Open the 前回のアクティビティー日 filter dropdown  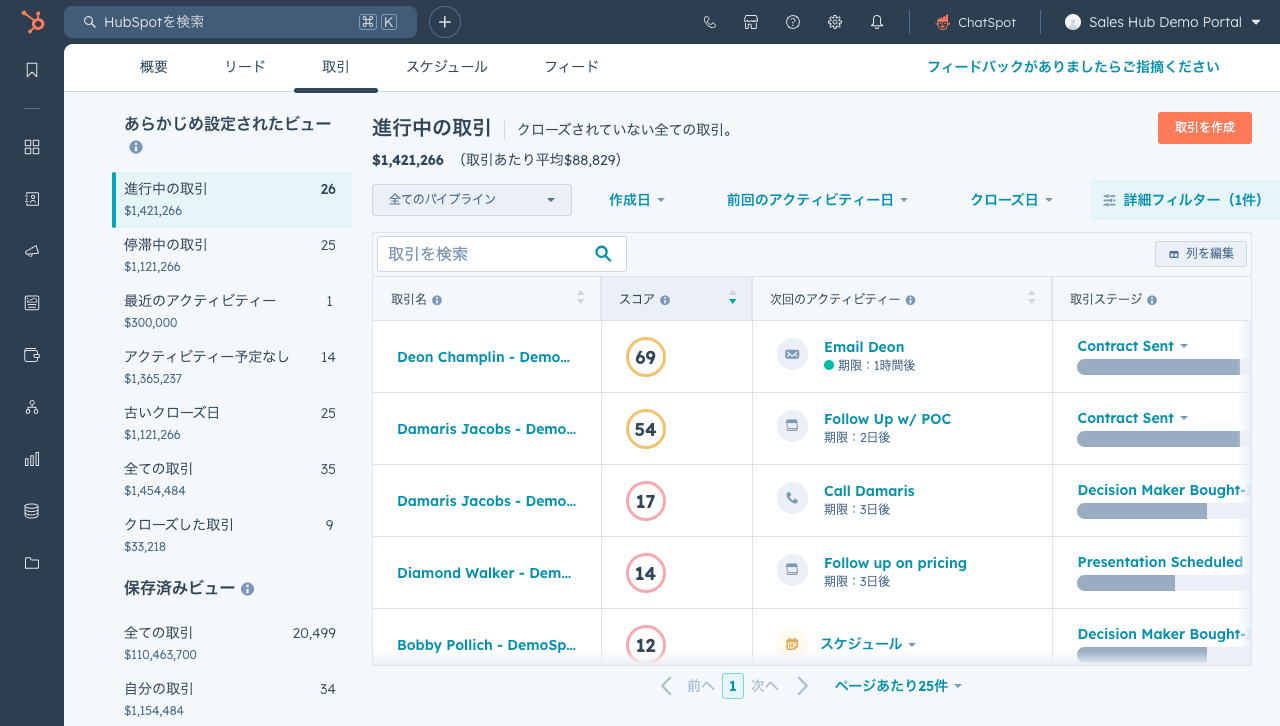(817, 200)
